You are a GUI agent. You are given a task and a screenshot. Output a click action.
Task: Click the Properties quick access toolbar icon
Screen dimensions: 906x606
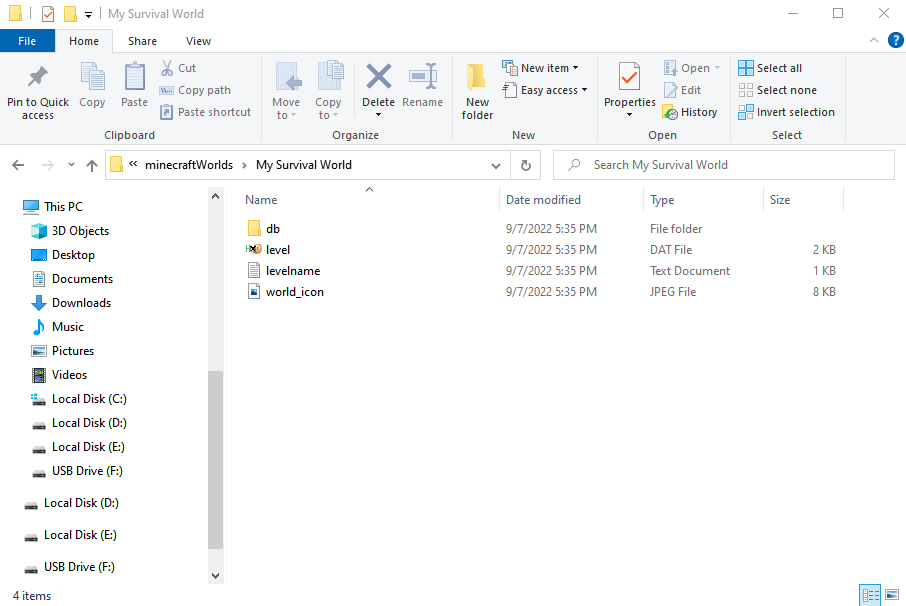48,14
